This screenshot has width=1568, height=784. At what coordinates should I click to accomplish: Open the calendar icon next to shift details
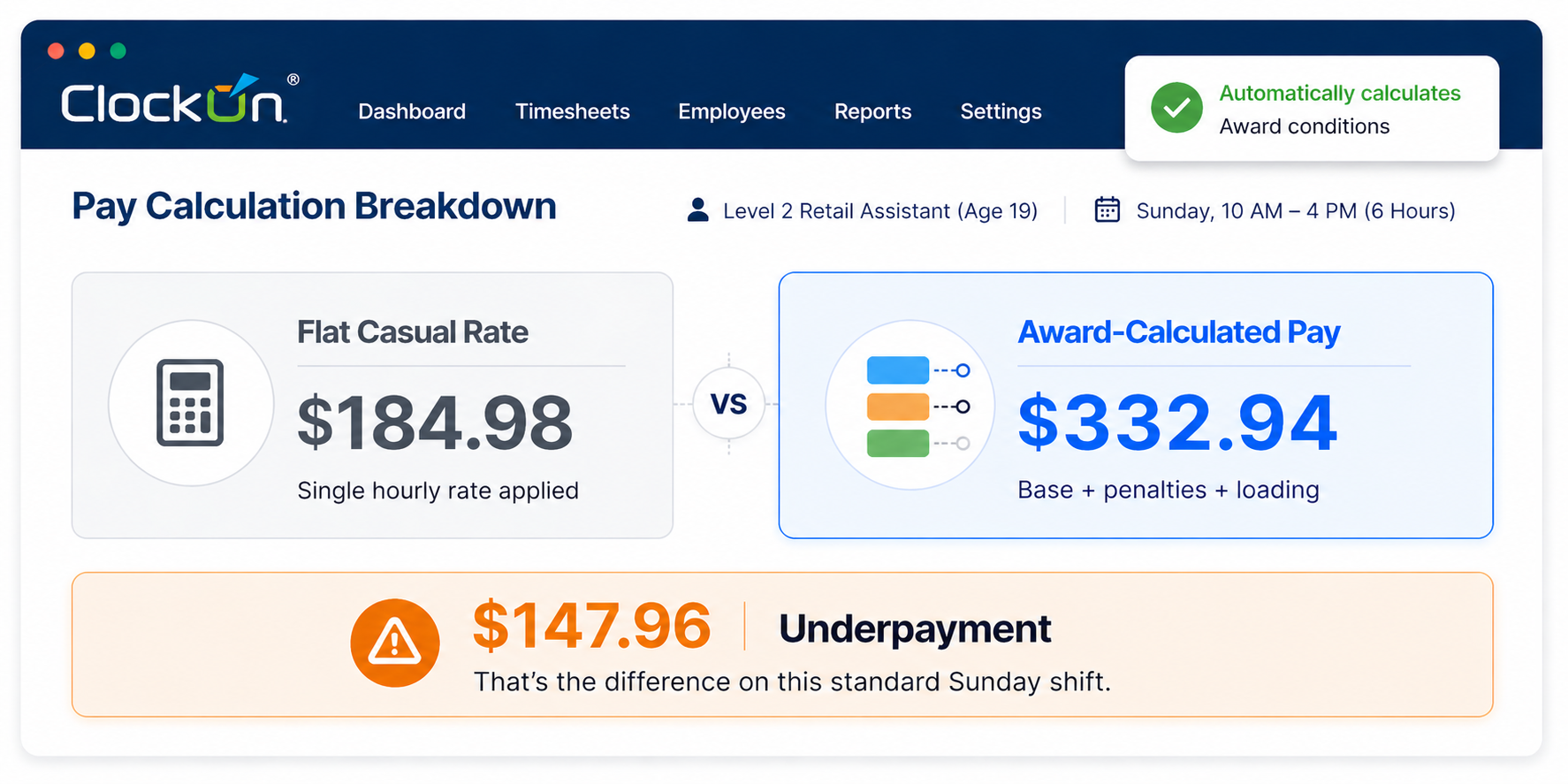point(1107,209)
